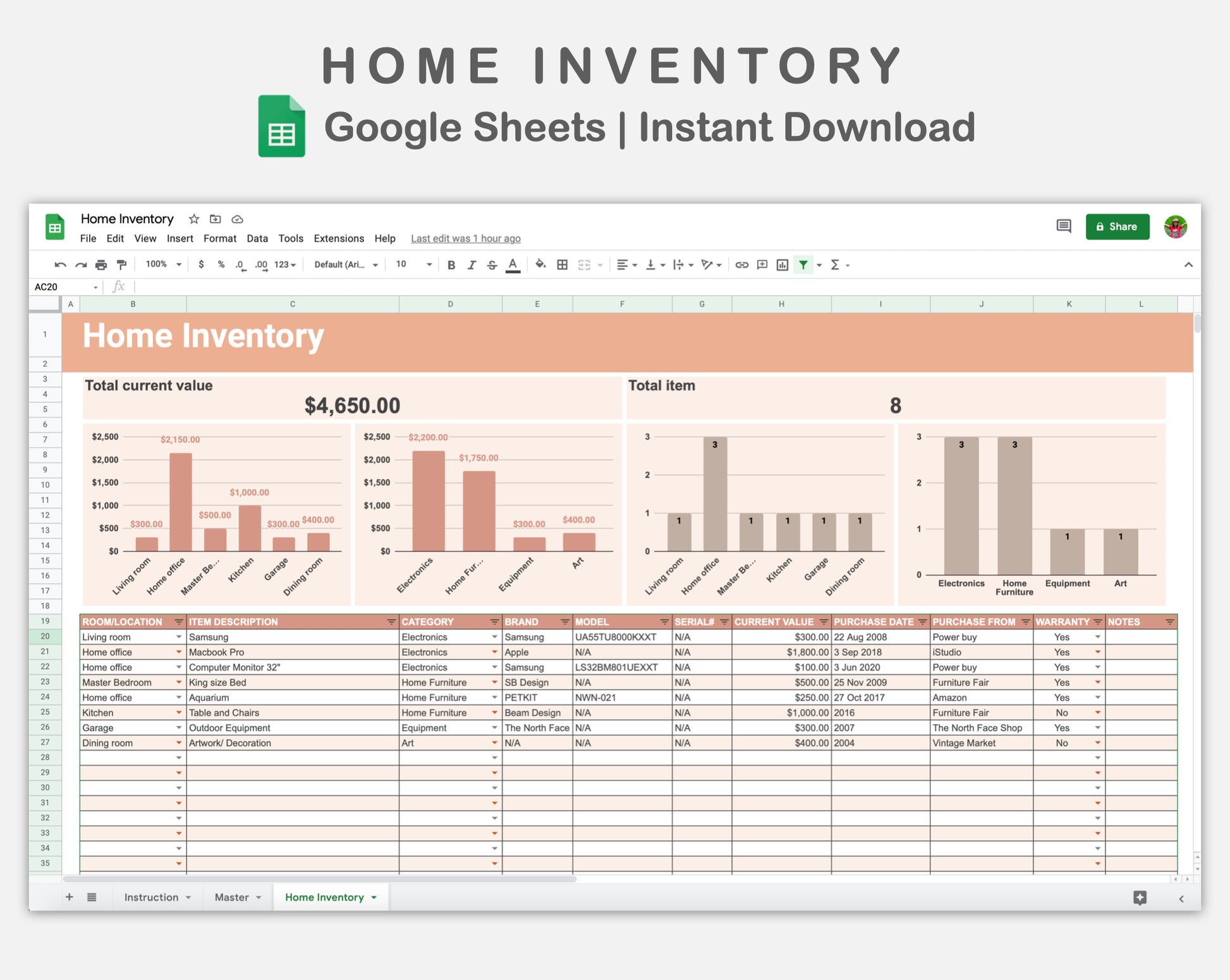Open the all sheets list icon
This screenshot has height=980, width=1230.
click(92, 897)
